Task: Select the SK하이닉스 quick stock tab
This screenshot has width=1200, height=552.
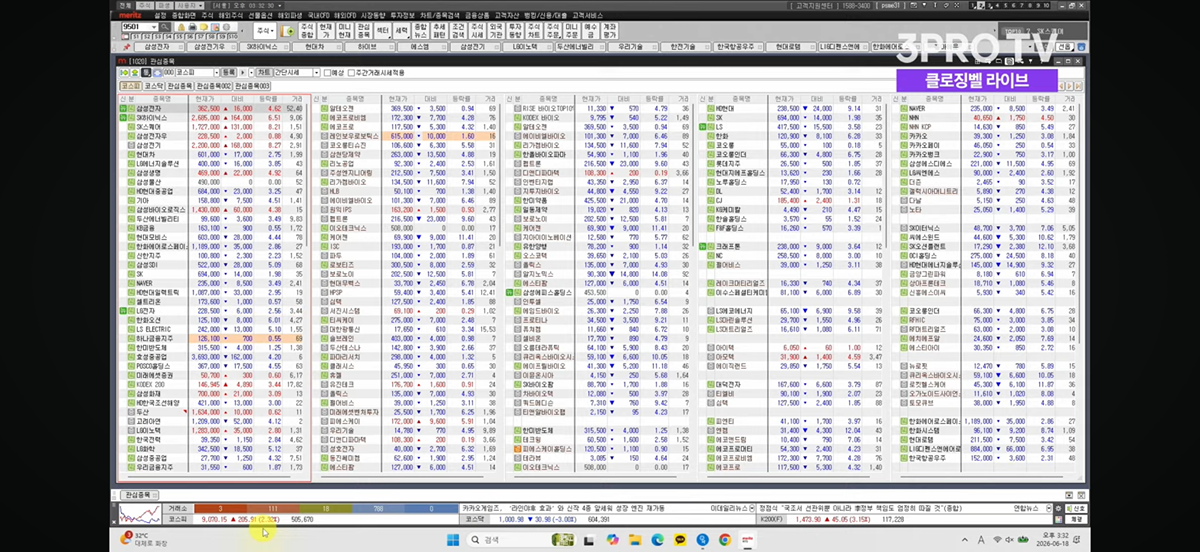Action: point(264,47)
